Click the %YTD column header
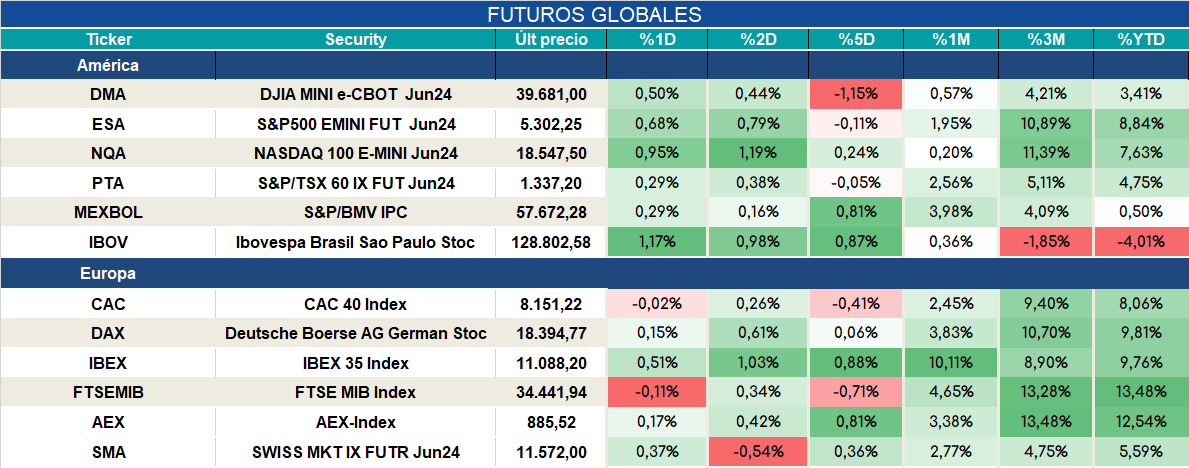The width and height of the screenshot is (1189, 468). (x=1140, y=40)
